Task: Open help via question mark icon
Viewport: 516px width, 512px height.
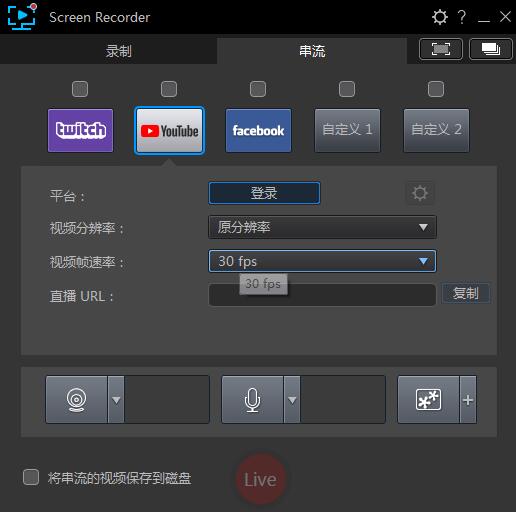Action: [462, 17]
